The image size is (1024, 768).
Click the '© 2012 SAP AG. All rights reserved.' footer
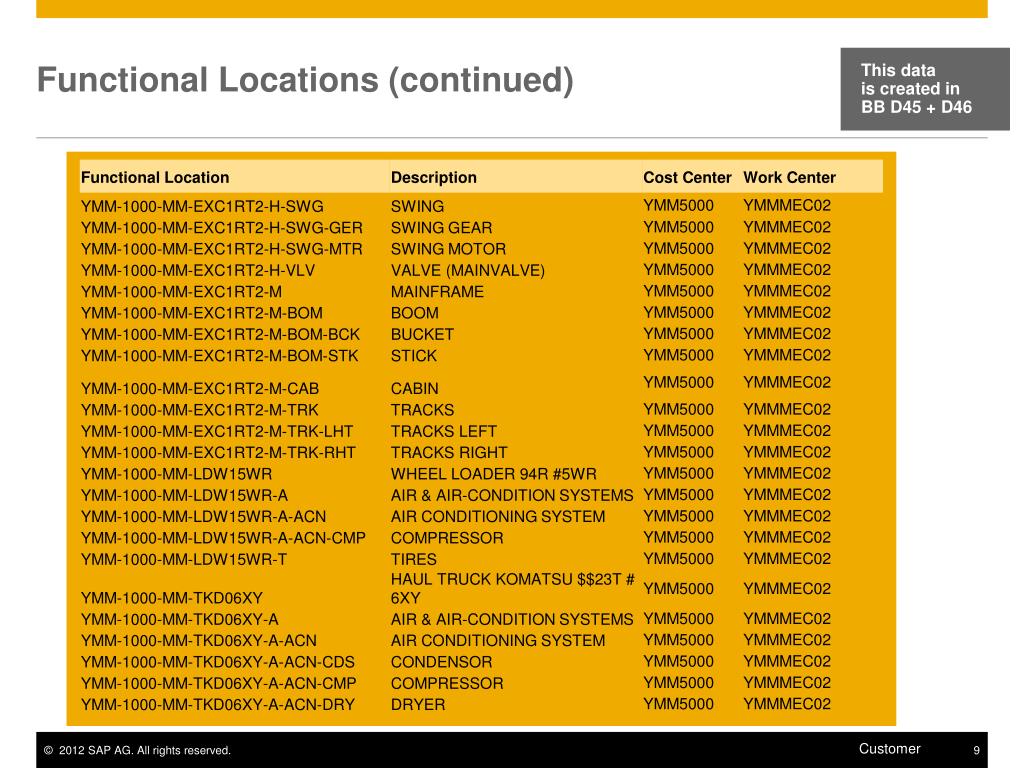(137, 750)
